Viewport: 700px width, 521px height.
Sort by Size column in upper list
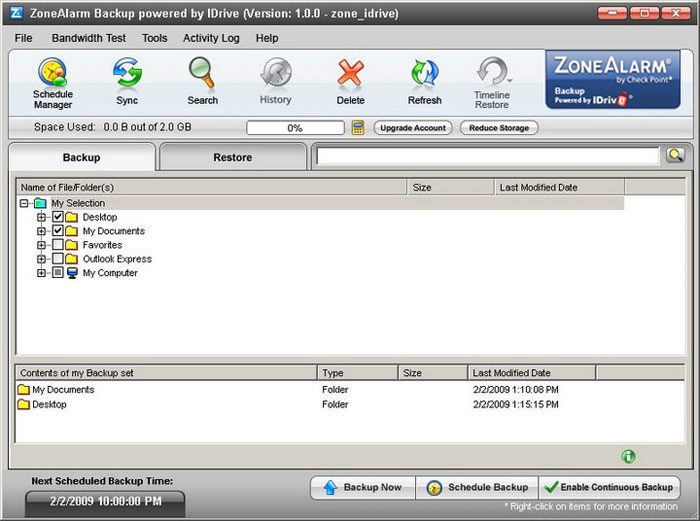(451, 188)
